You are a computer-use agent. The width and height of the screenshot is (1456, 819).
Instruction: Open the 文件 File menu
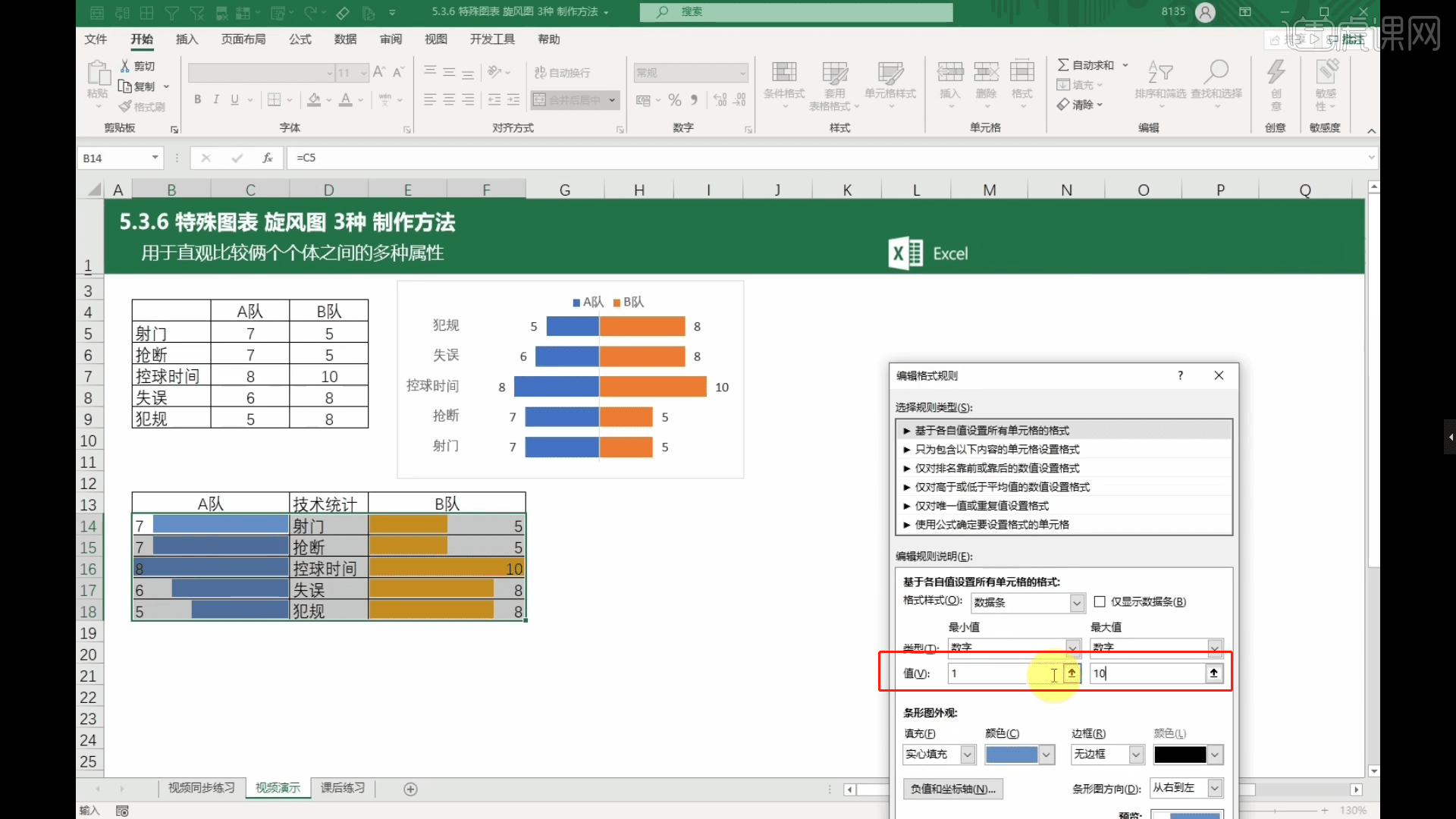click(x=96, y=39)
